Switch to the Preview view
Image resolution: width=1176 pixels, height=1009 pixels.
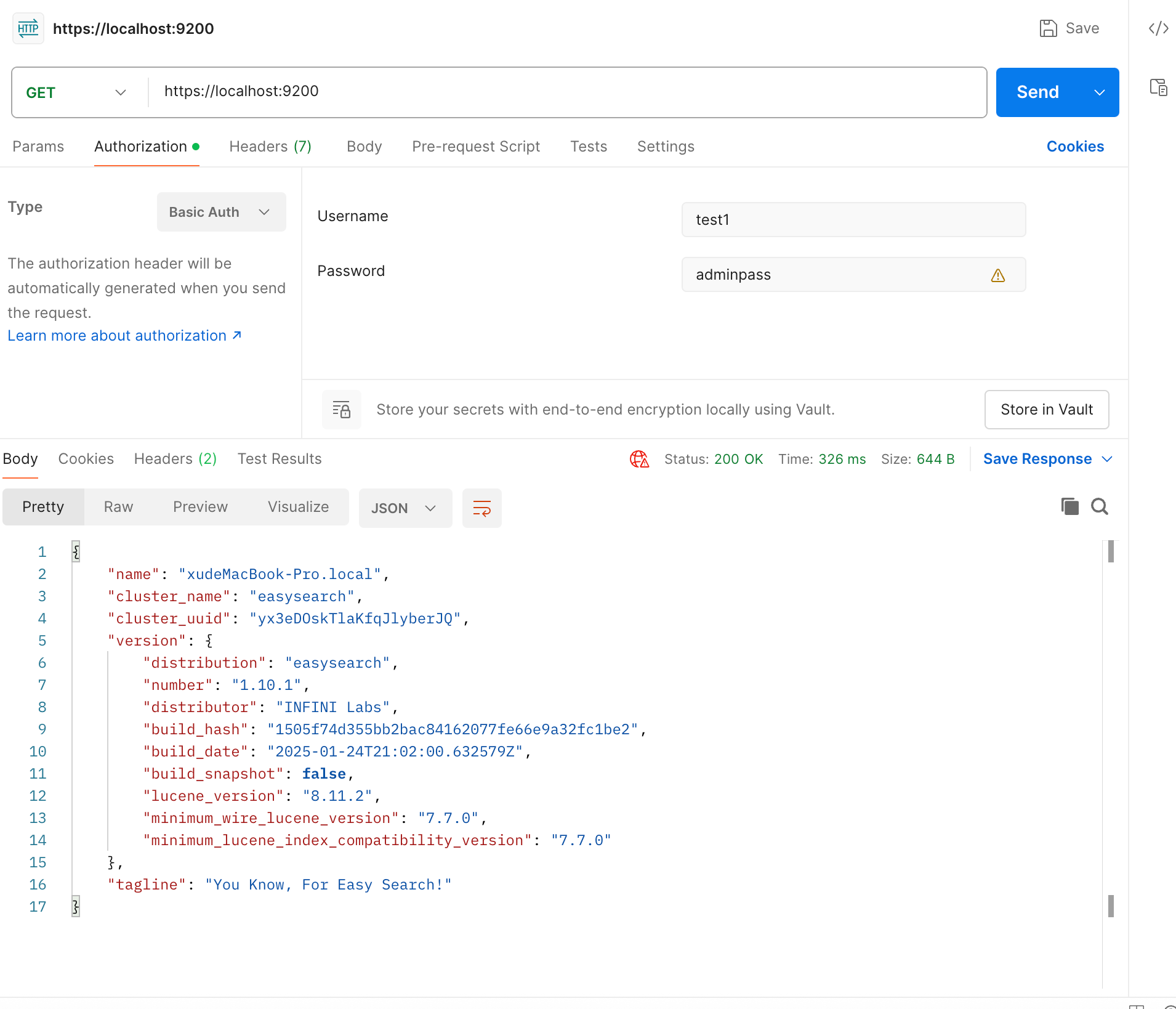tap(200, 507)
